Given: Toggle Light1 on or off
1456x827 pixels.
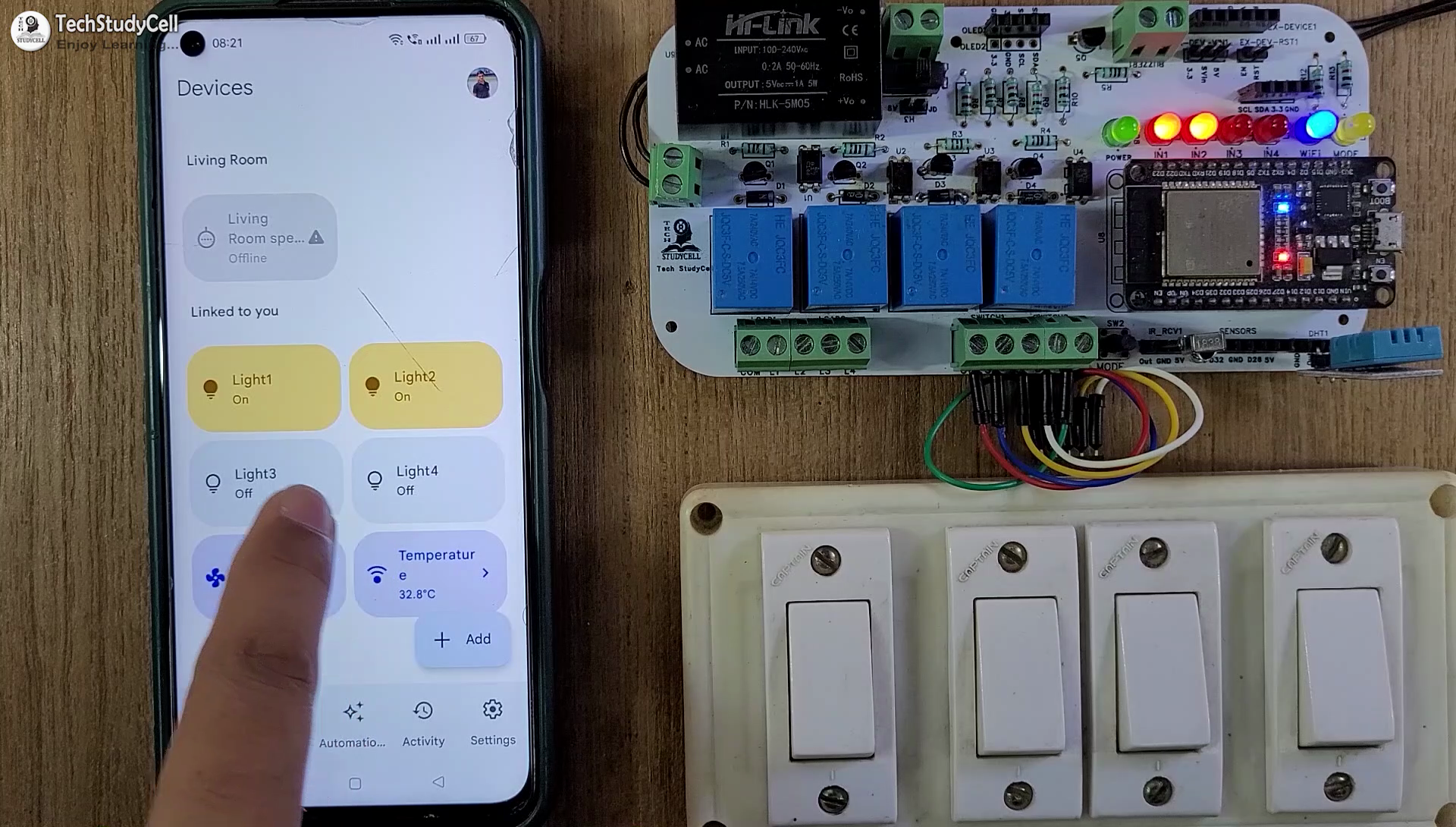Looking at the screenshot, I should click(263, 387).
